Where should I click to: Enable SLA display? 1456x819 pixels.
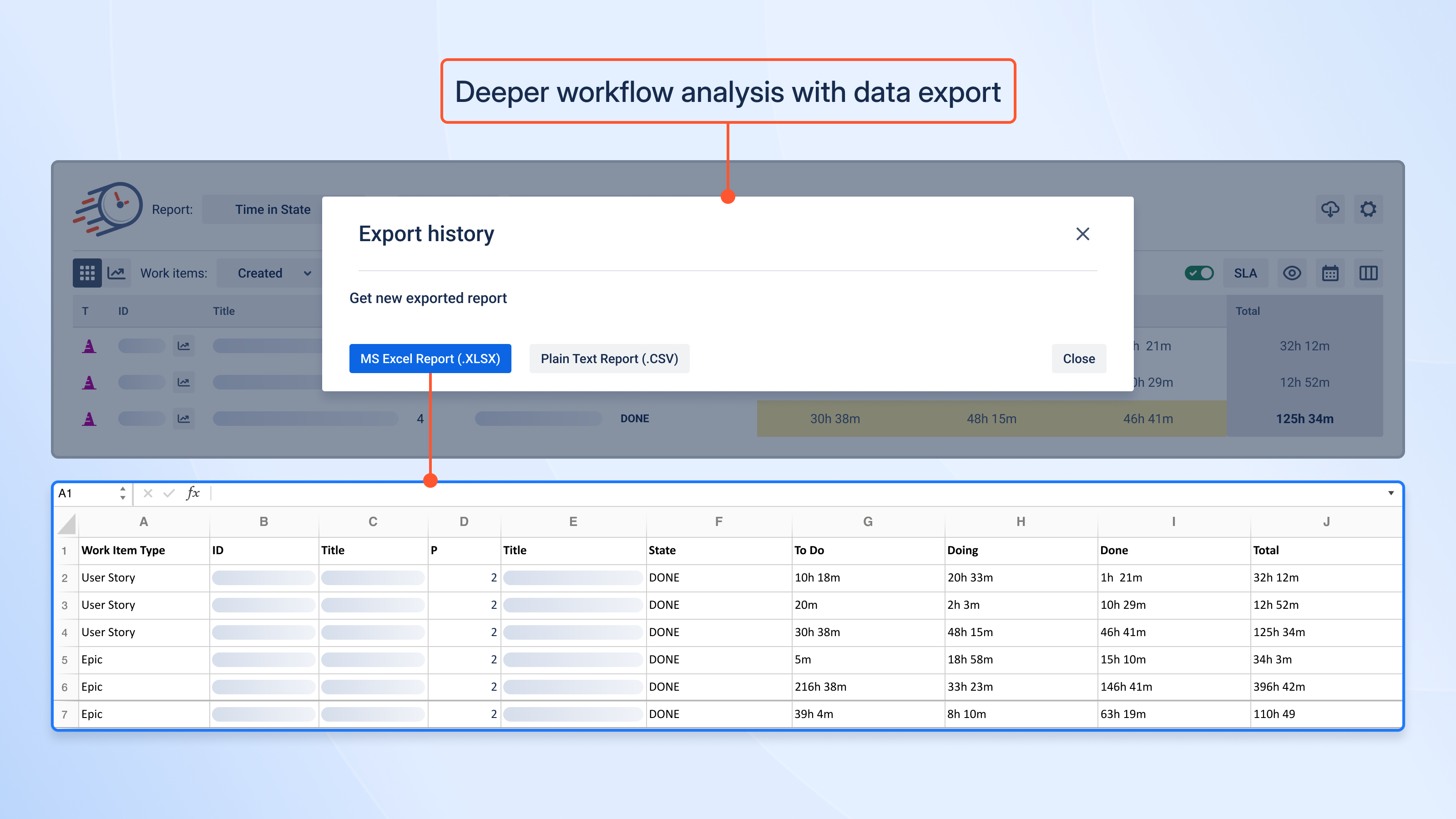[1245, 273]
